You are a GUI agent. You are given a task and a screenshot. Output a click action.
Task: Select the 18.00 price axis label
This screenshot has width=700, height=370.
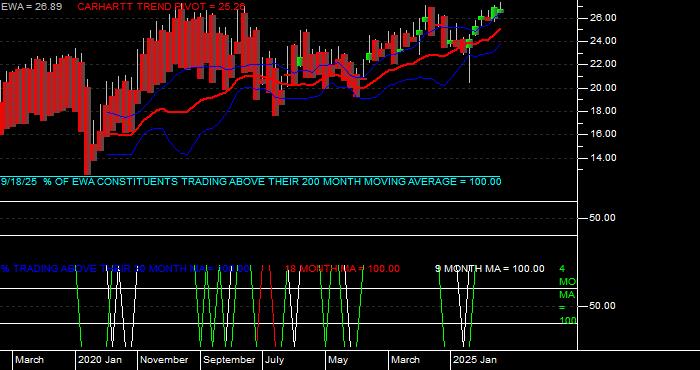604,111
